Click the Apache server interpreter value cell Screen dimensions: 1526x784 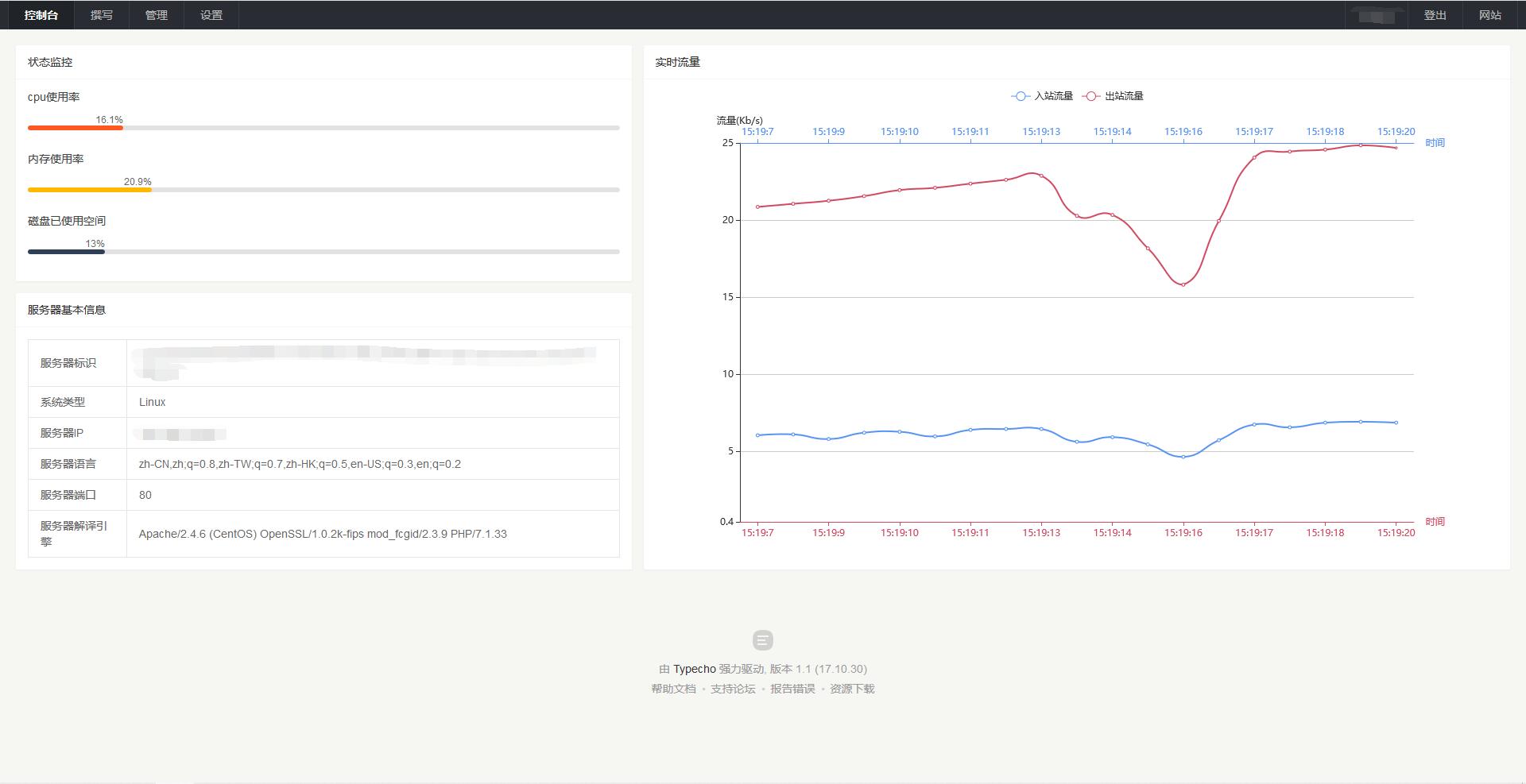point(323,534)
